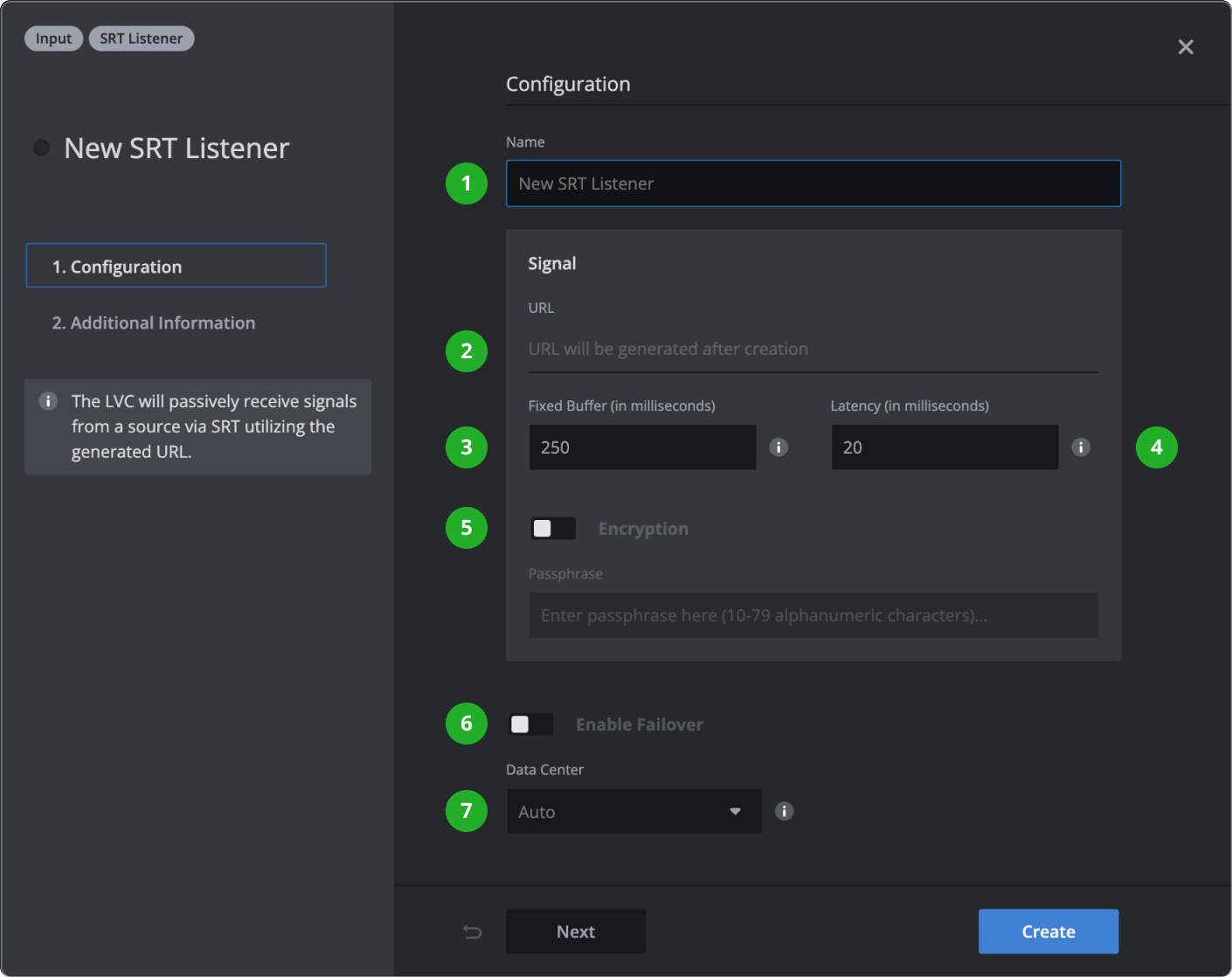Click the undo arrow in the footer
The height and width of the screenshot is (977, 1232).
[472, 932]
